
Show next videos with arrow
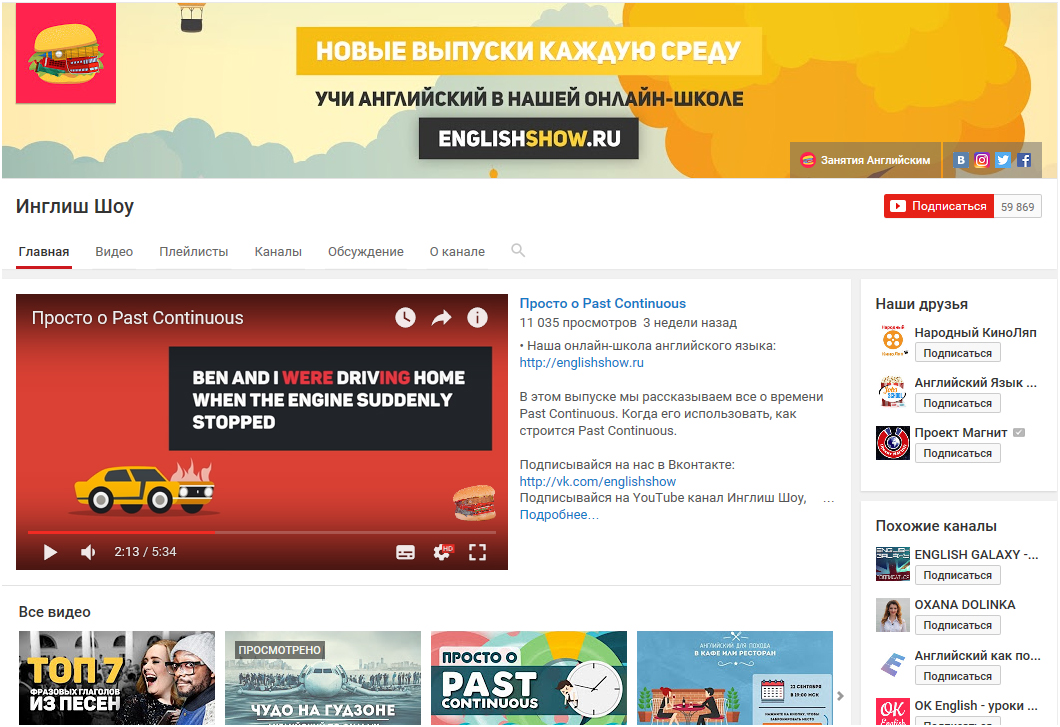(840, 696)
